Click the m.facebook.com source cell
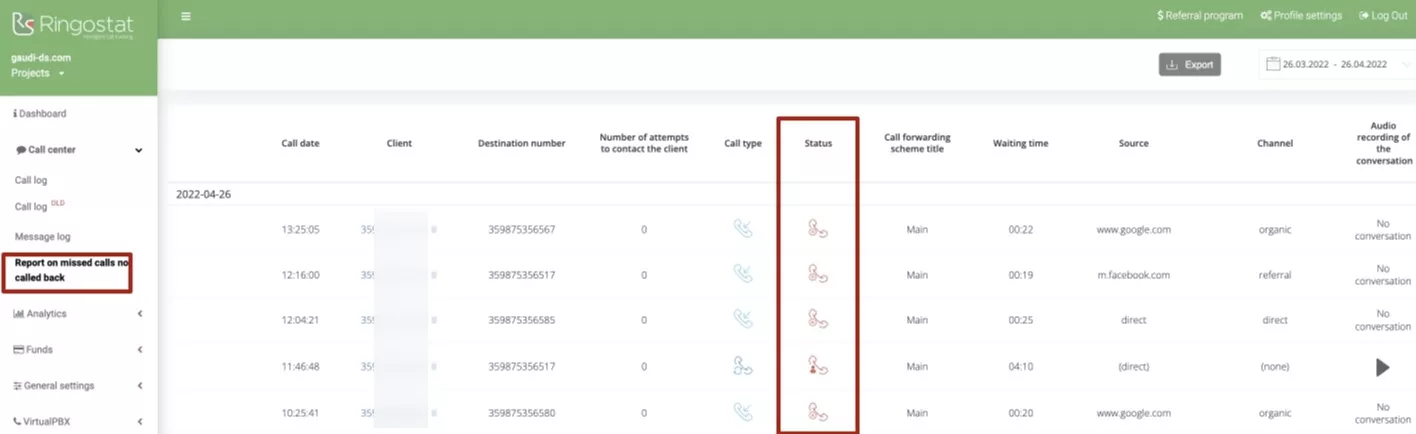Image resolution: width=1416 pixels, height=434 pixels. click(1133, 275)
